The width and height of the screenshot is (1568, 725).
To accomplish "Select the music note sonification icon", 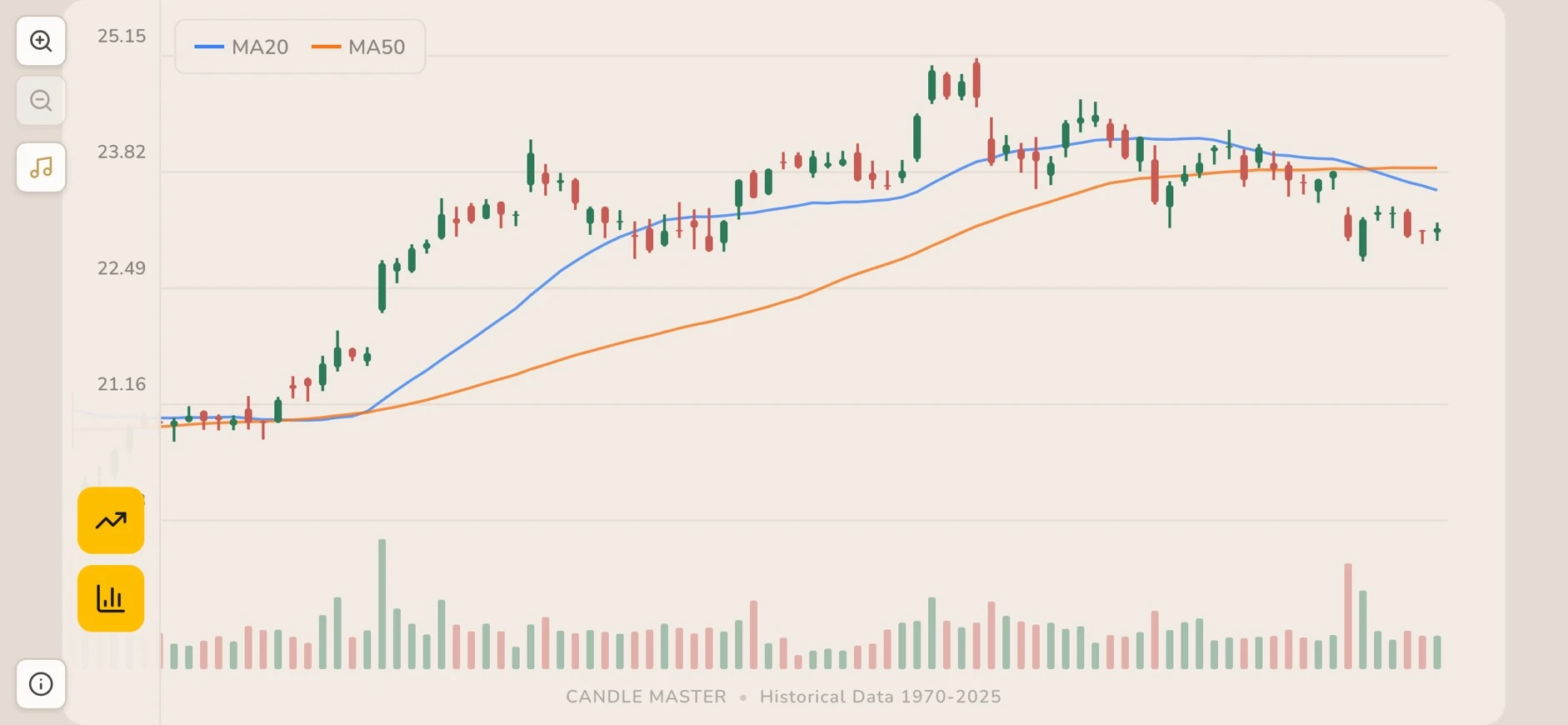I will 40,167.
